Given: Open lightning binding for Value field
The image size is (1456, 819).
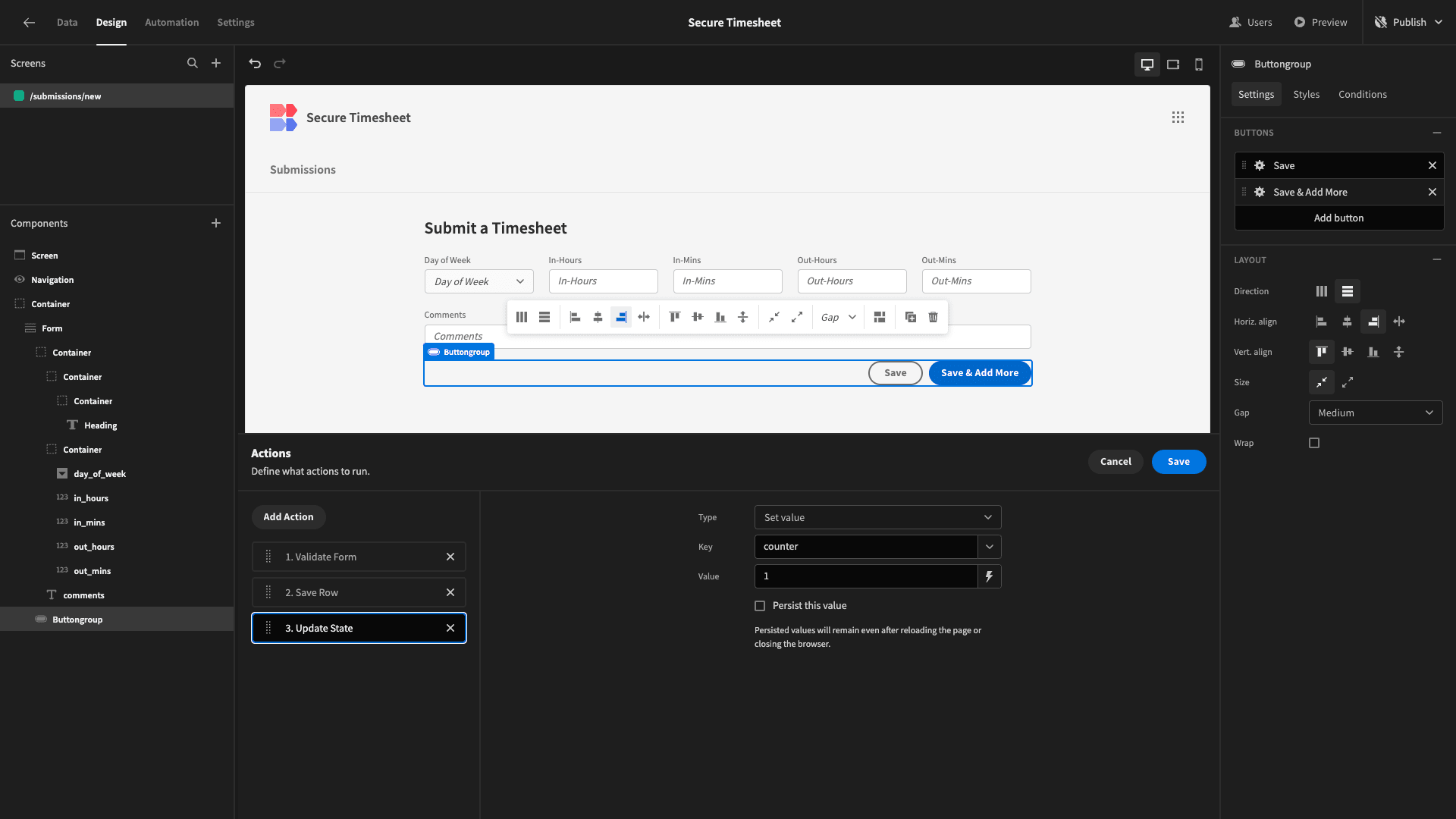Looking at the screenshot, I should tap(989, 576).
